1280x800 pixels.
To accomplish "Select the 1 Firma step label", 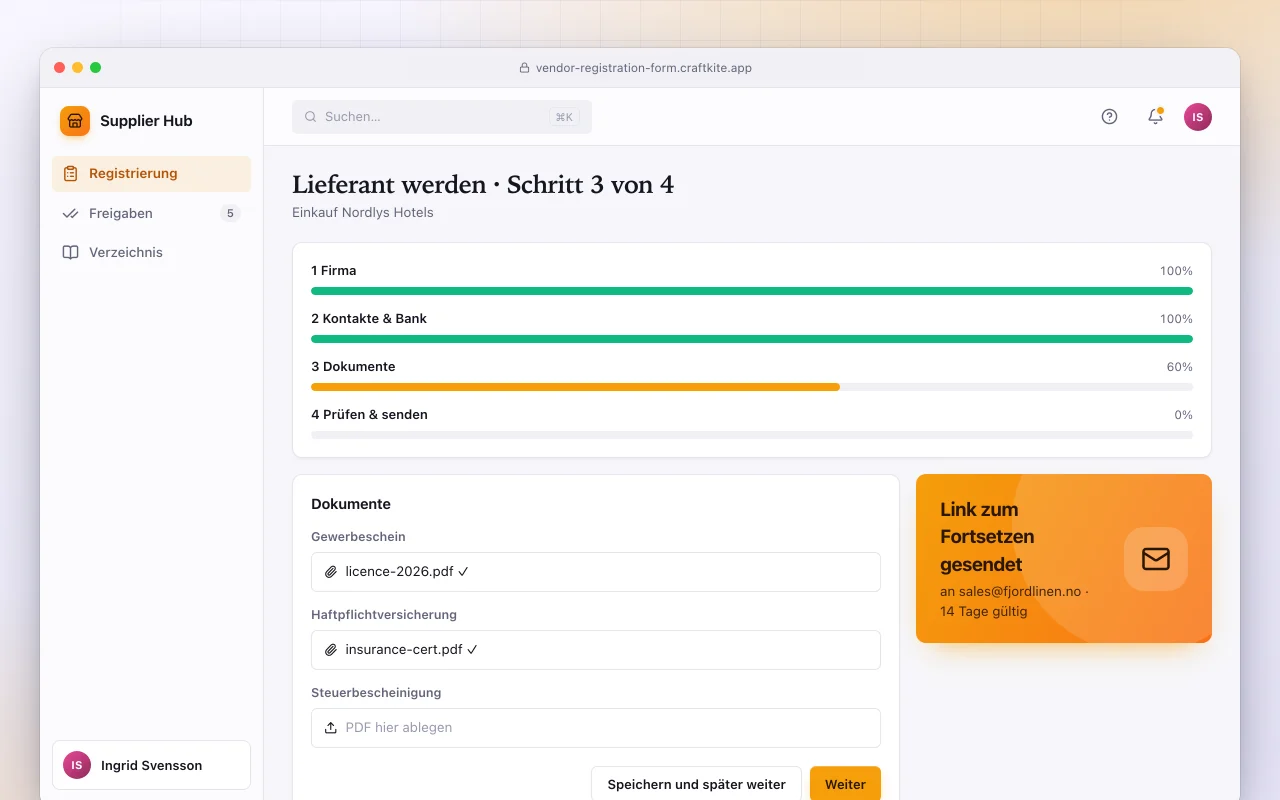I will tap(334, 271).
